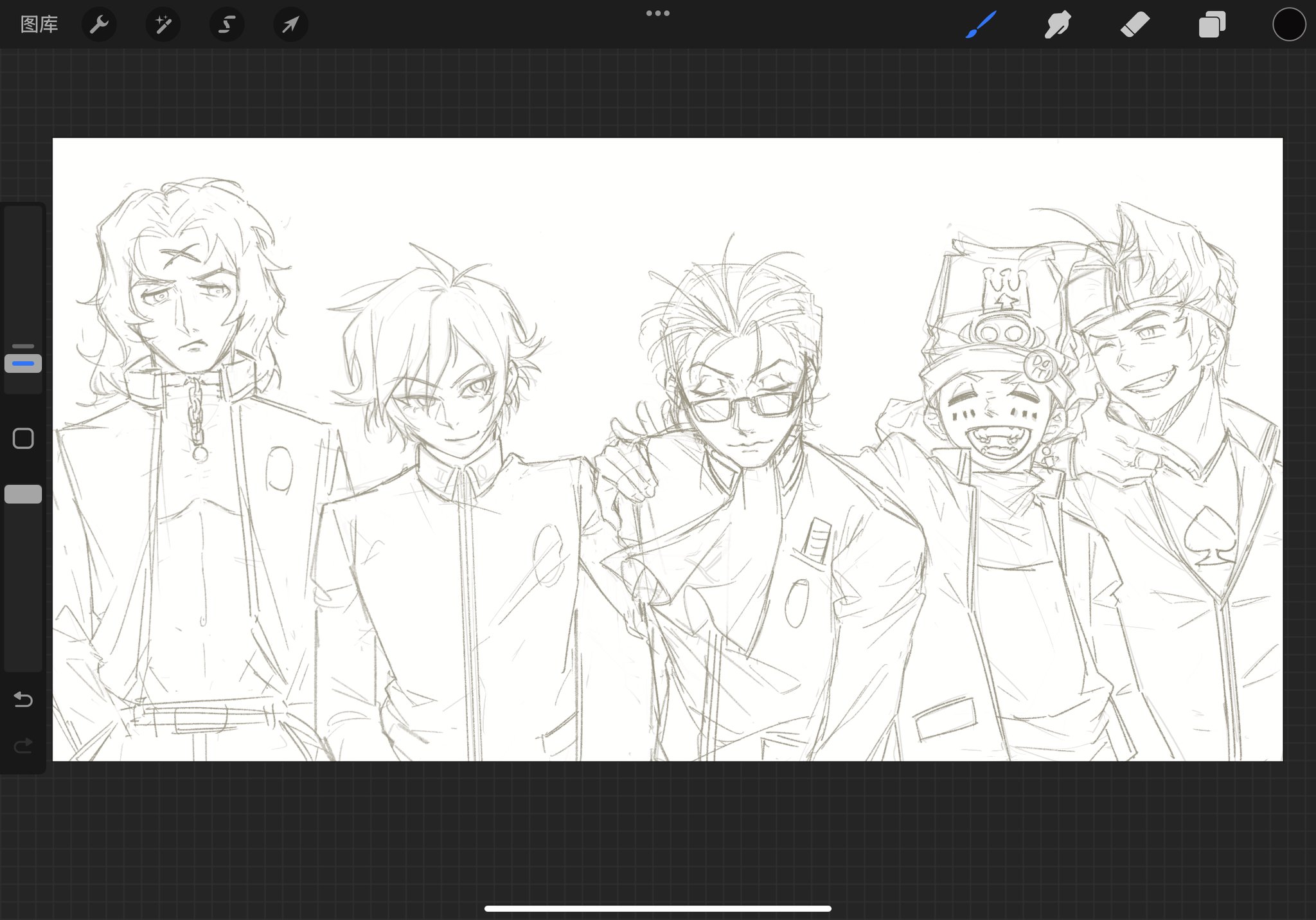Undo the last stroke
Viewport: 1316px width, 920px height.
(x=23, y=699)
